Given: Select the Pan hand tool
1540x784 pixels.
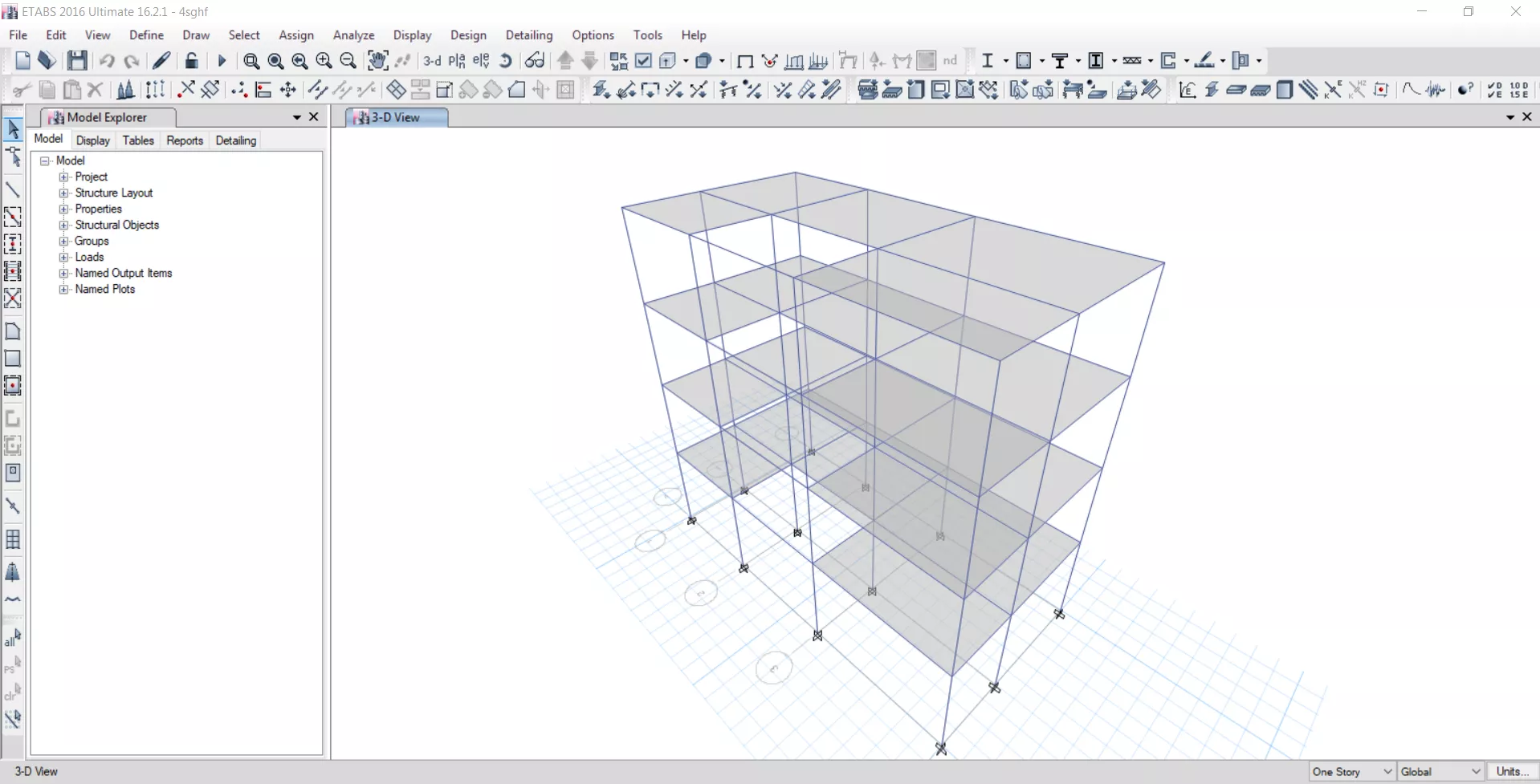Looking at the screenshot, I should [377, 61].
